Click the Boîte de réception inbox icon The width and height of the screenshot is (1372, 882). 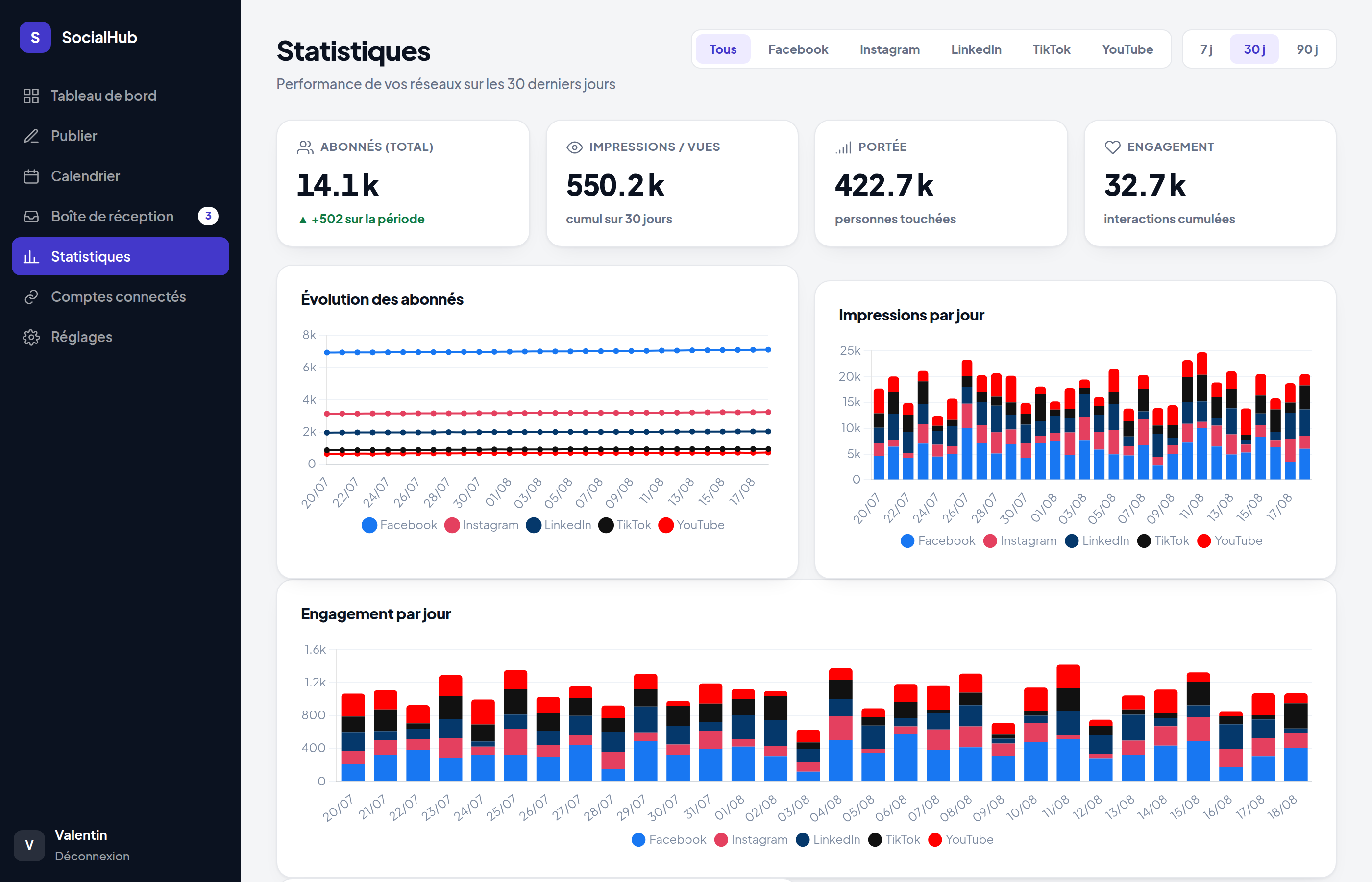(31, 216)
